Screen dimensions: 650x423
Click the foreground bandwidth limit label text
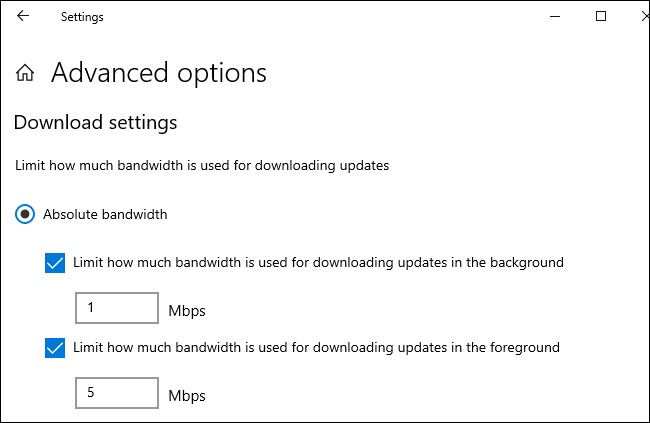tap(316, 348)
